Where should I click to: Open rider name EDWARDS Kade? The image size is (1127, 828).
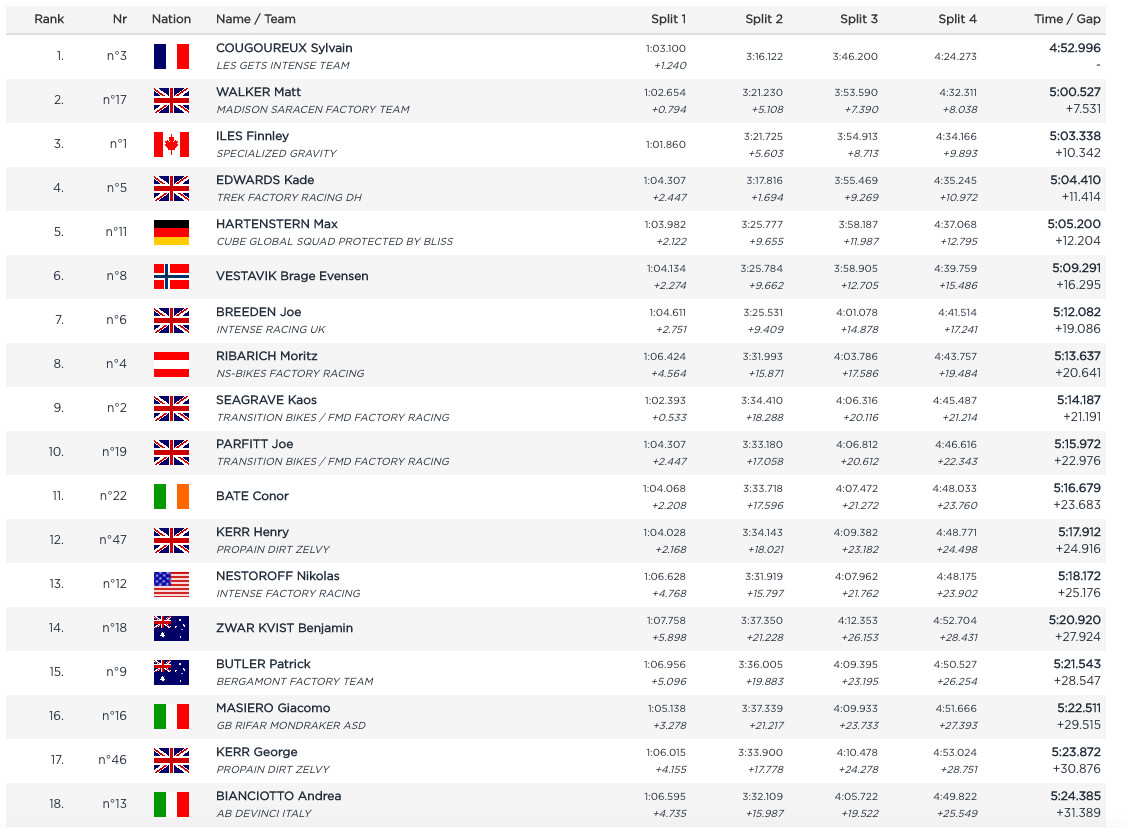(265, 180)
